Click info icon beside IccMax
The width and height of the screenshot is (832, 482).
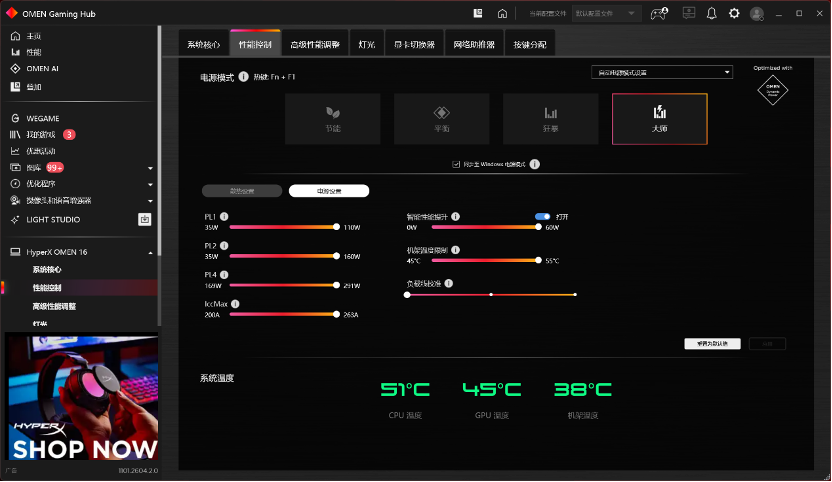tap(235, 304)
